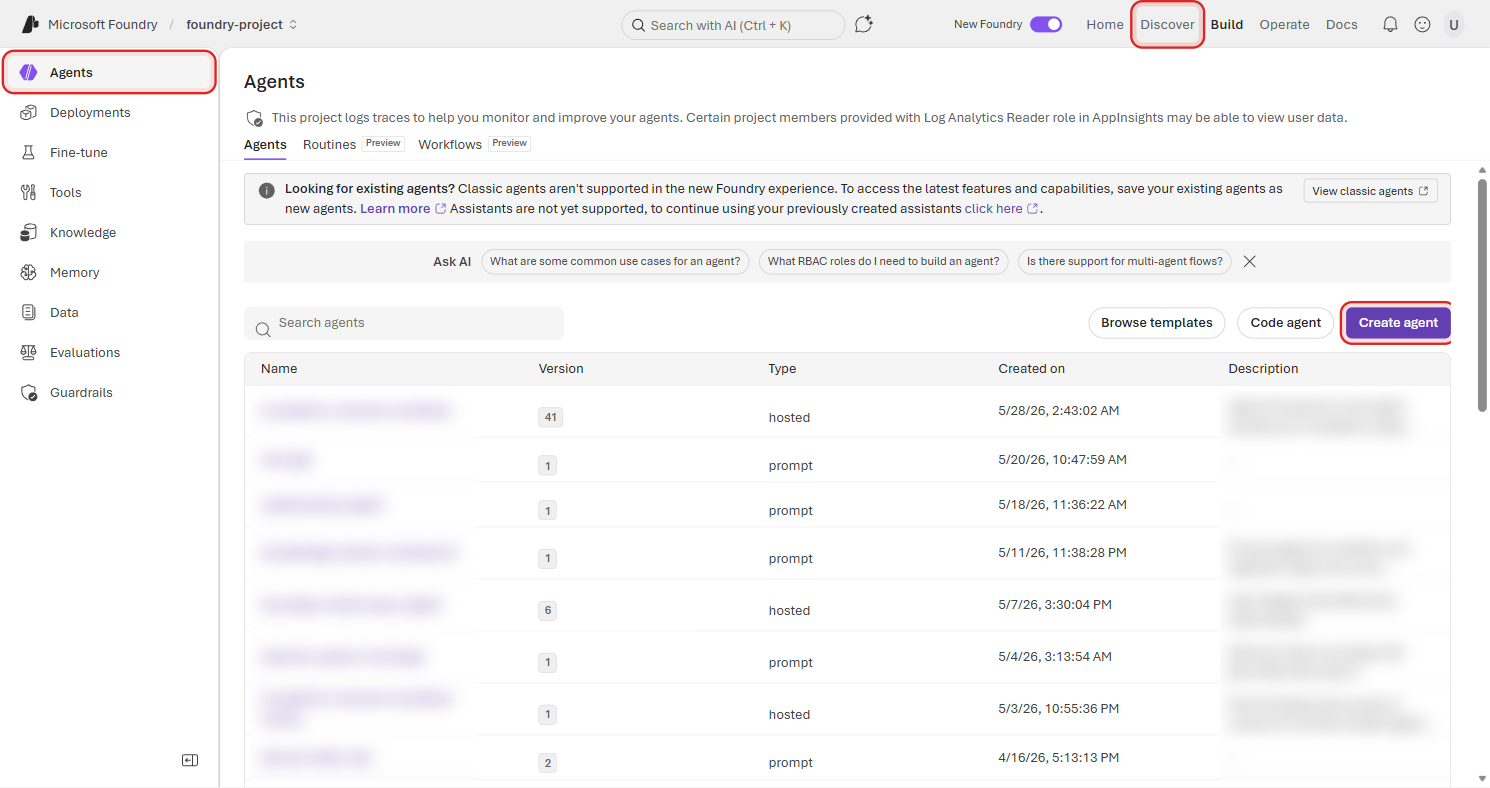Ask AI about required RBAC roles
Image resolution: width=1490 pixels, height=788 pixels.
pyautogui.click(x=883, y=261)
